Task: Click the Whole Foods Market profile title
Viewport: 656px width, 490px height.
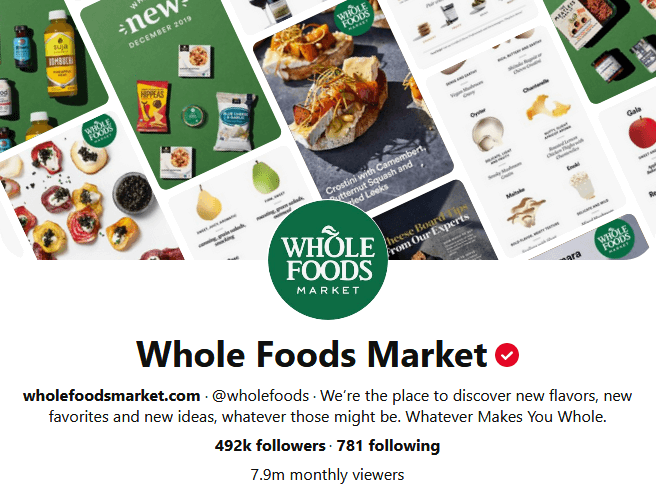Action: click(312, 355)
